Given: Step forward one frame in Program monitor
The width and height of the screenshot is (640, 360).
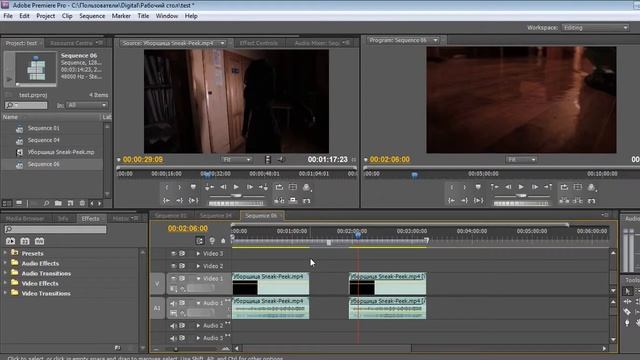Looking at the screenshot, I should pos(534,187).
